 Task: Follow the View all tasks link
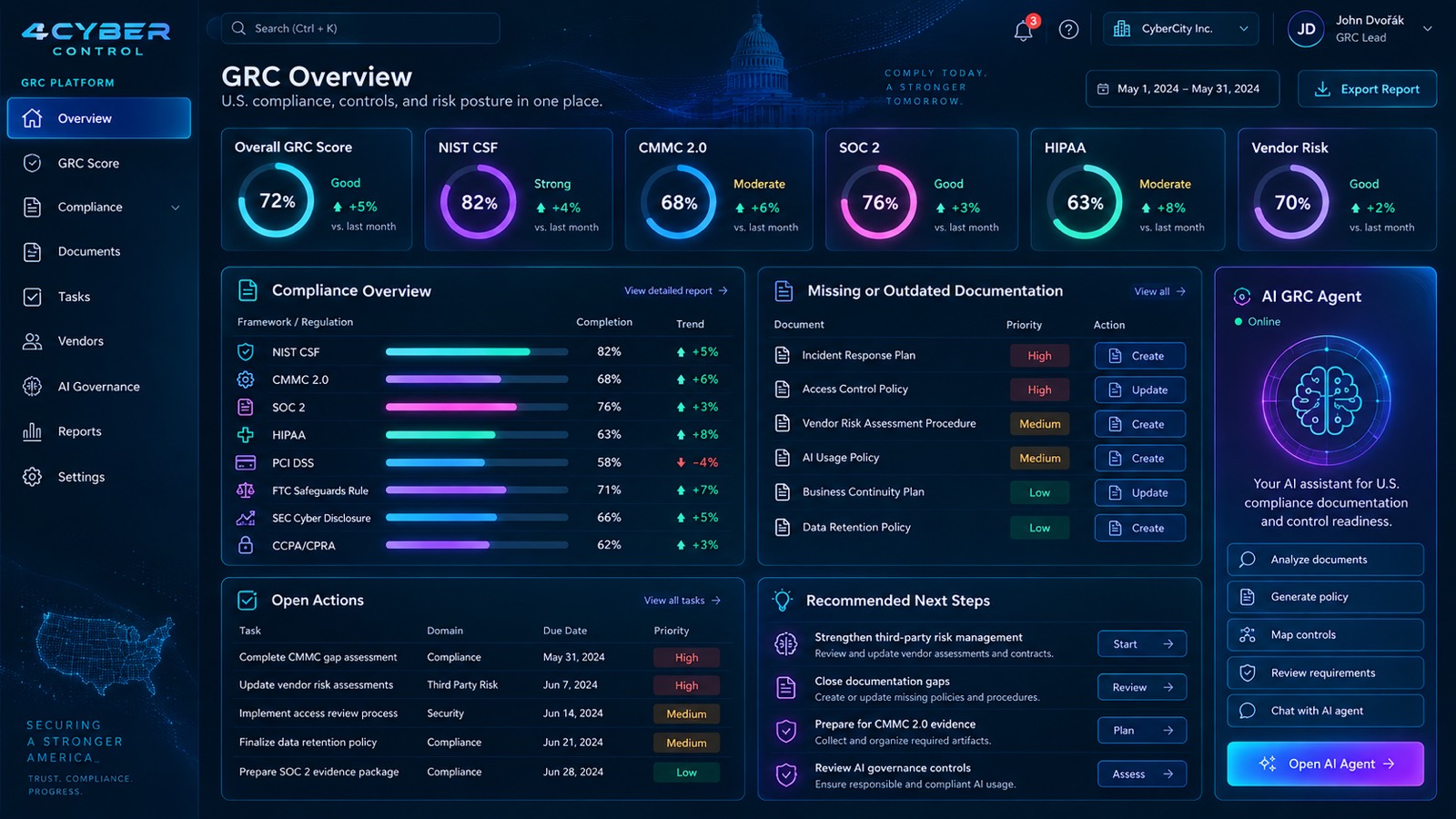[x=682, y=601]
